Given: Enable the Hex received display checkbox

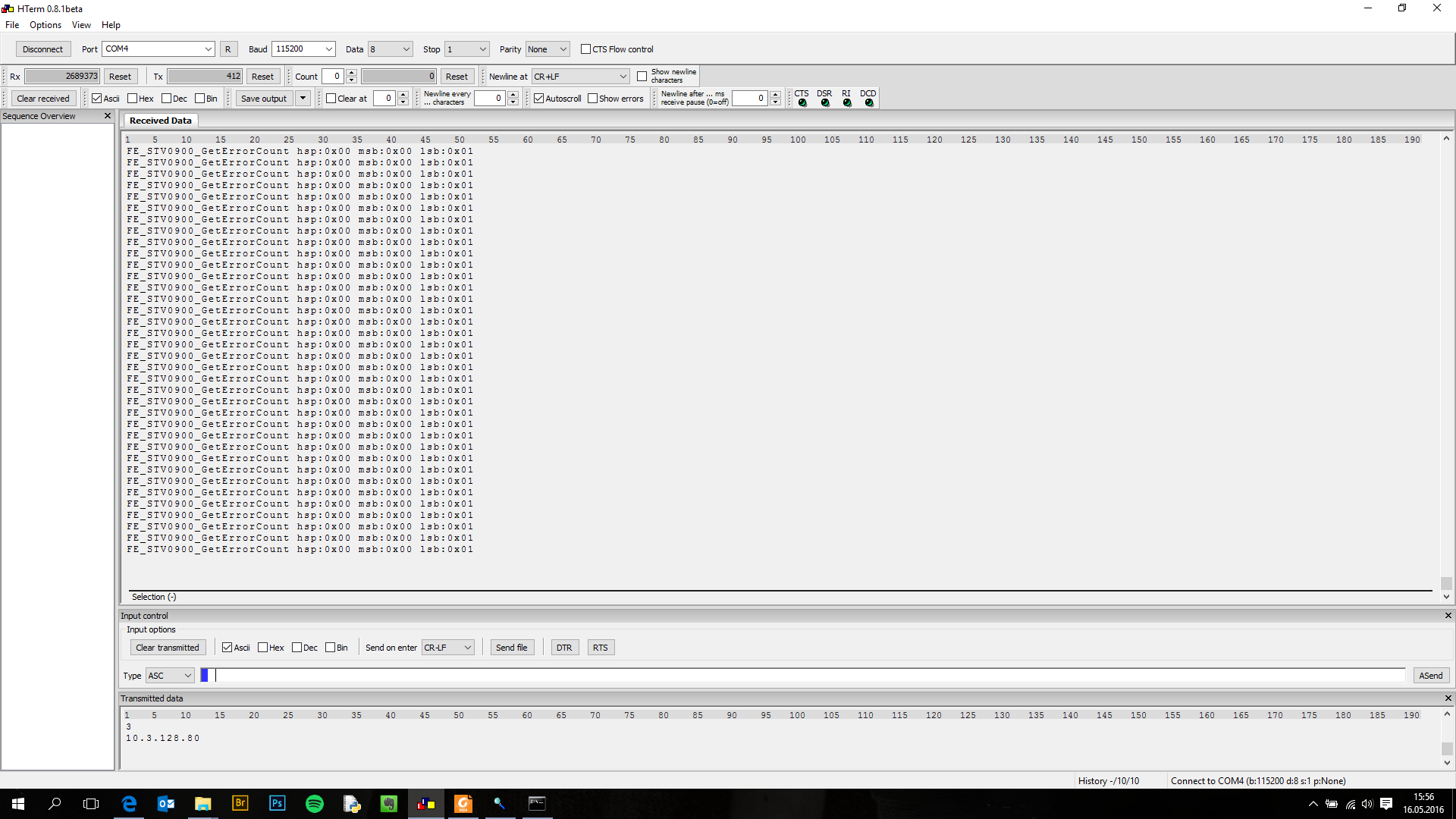Looking at the screenshot, I should [133, 99].
